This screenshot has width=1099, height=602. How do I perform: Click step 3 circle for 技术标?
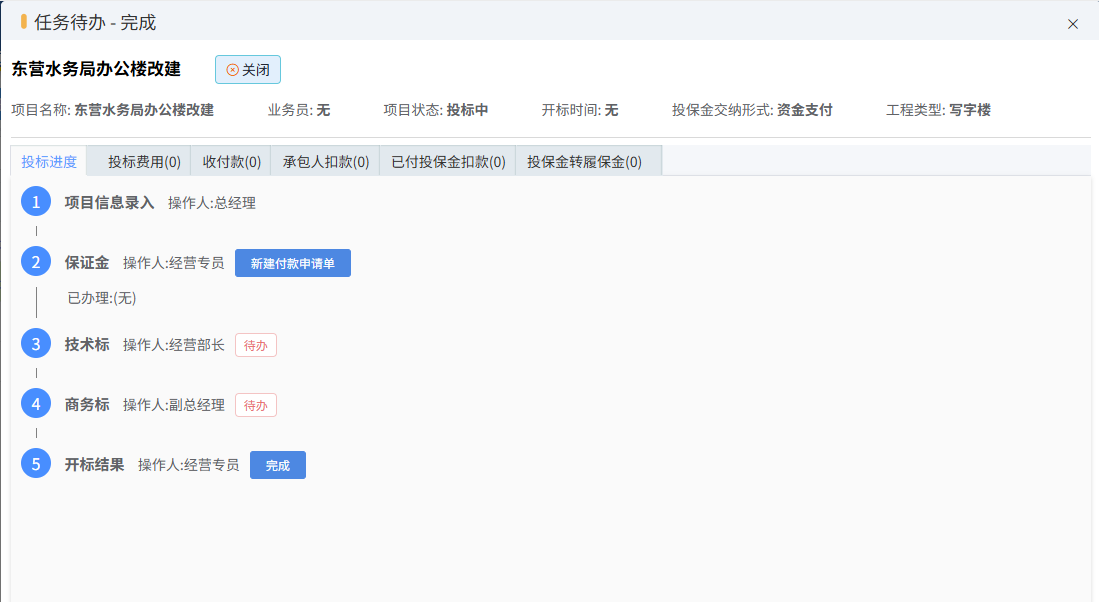click(x=36, y=344)
